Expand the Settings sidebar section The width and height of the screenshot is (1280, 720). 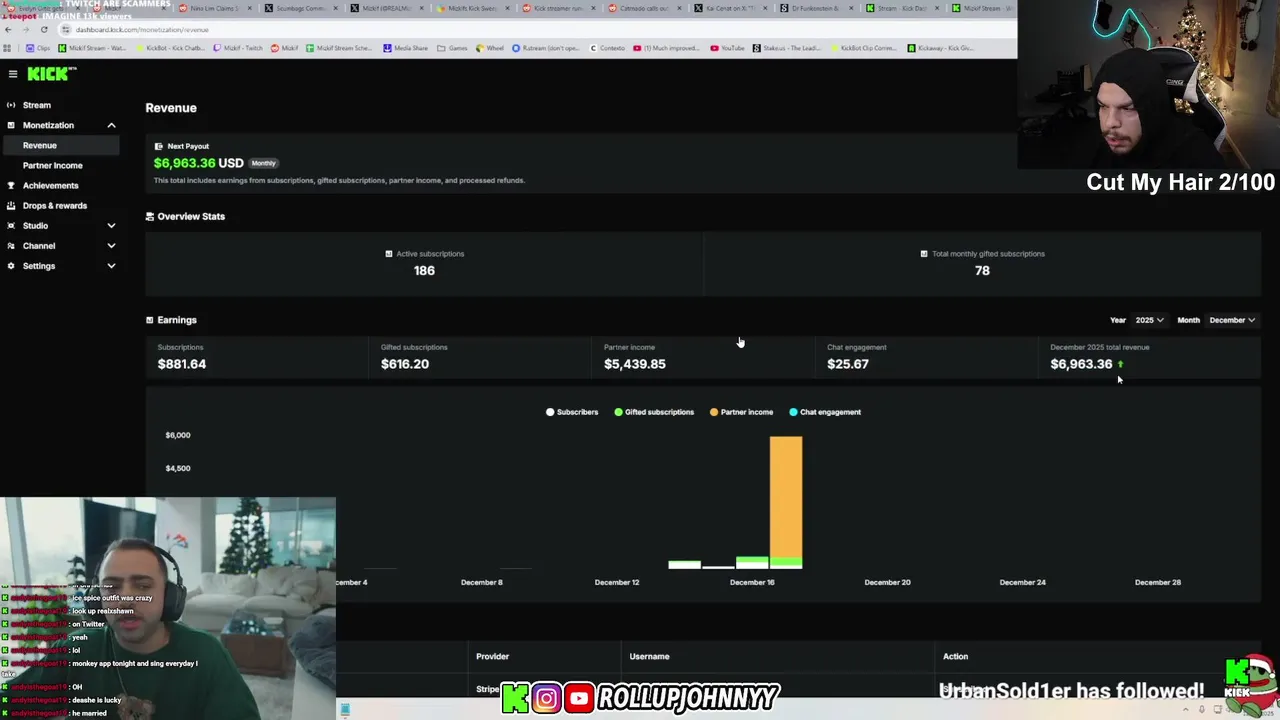click(x=111, y=265)
